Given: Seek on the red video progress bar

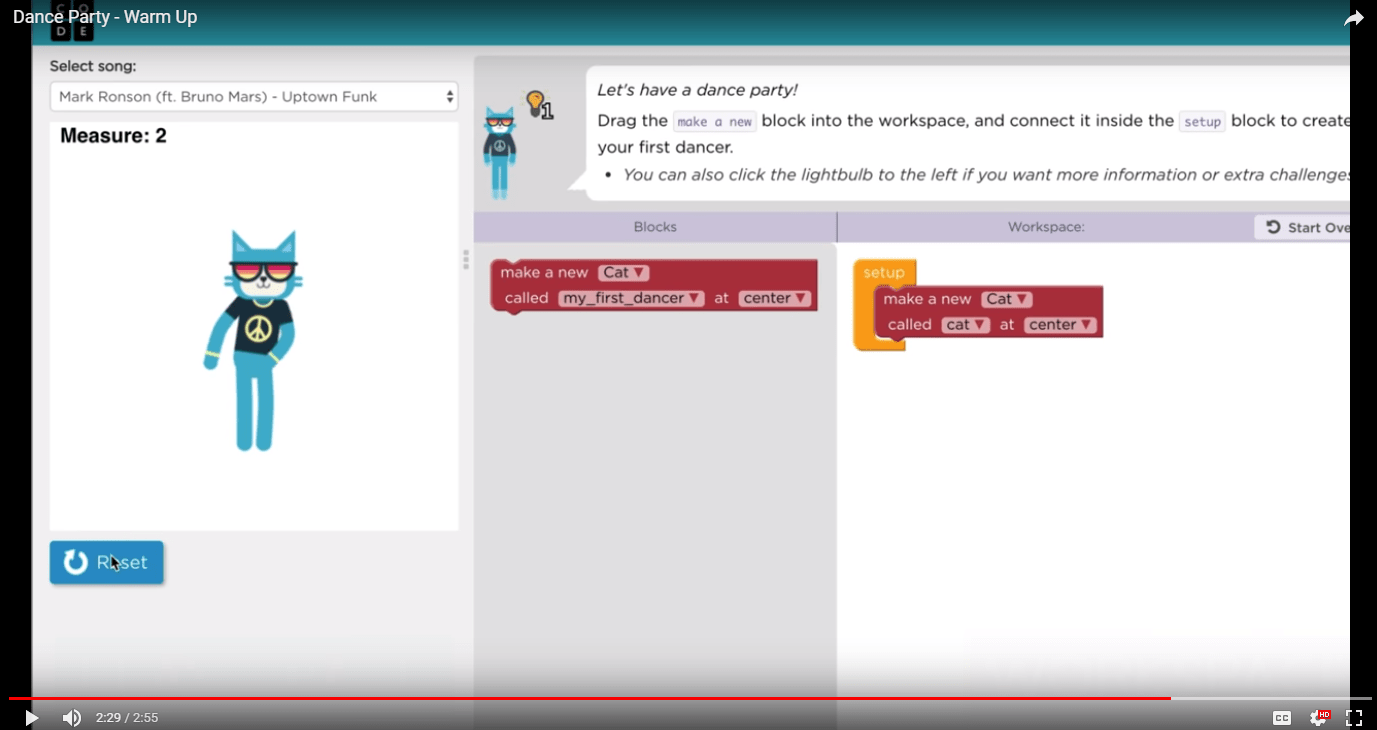Looking at the screenshot, I should click(600, 698).
